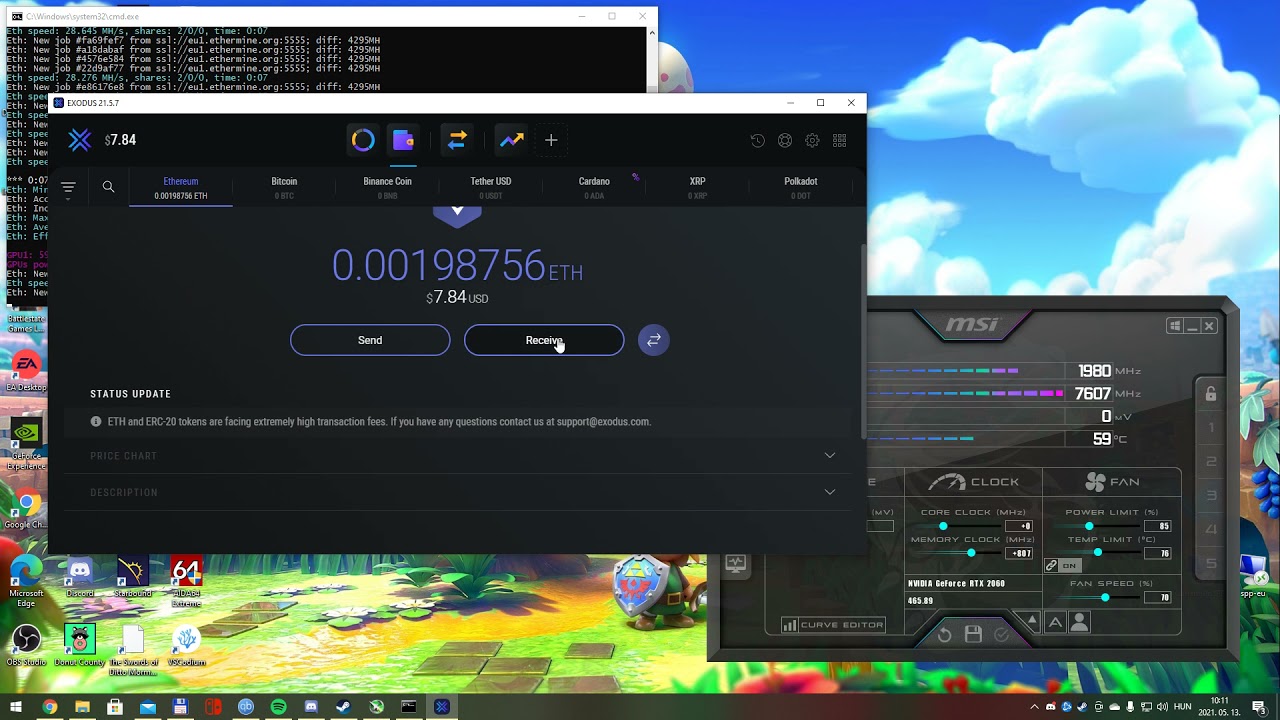Save the Afterburner profile with floppy icon
This screenshot has height=720, width=1280.
pyautogui.click(x=973, y=634)
